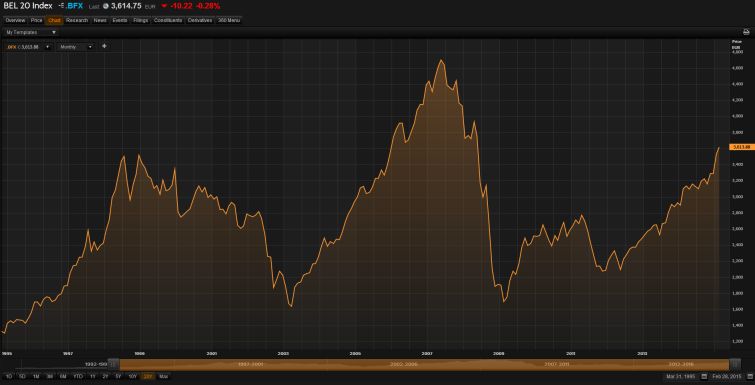This screenshot has height=385, width=755.
Task: Click the 3,614.75 last price value
Action: pos(126,6)
